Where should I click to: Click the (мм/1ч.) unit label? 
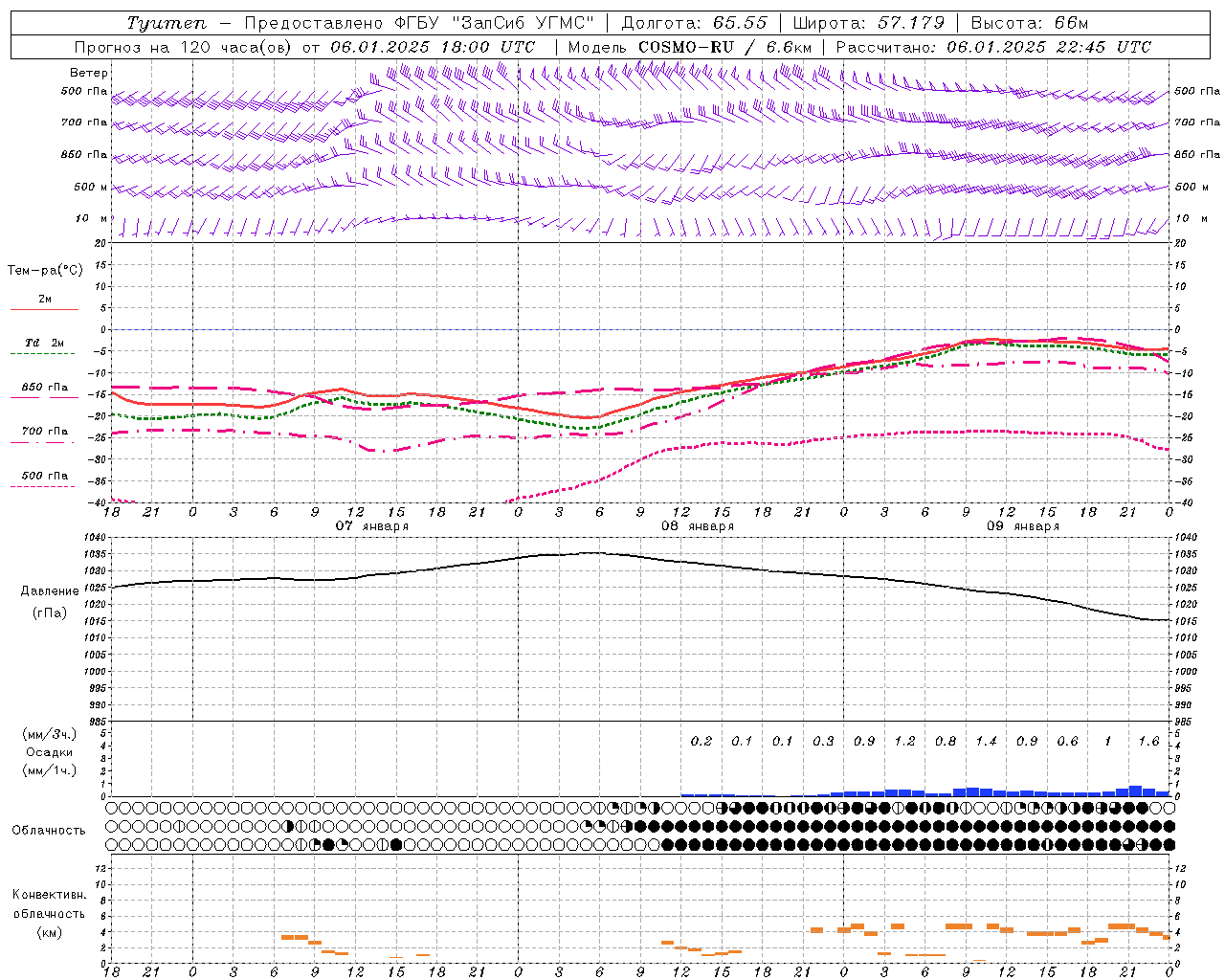click(x=50, y=770)
